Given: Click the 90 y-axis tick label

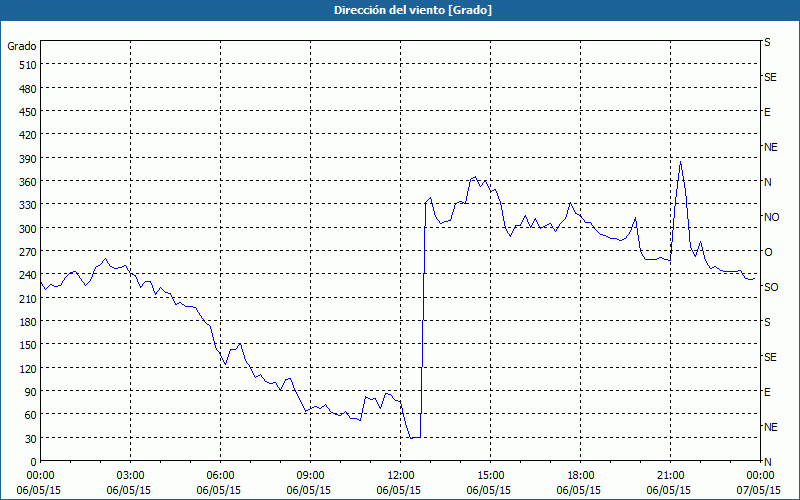Looking at the screenshot, I should (x=31, y=392).
